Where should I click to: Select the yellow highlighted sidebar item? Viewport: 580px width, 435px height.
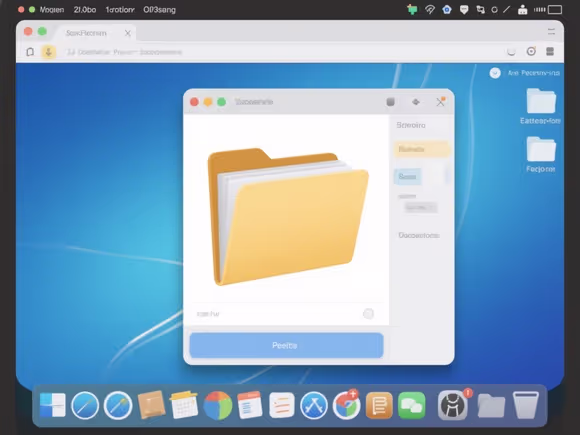click(422, 149)
